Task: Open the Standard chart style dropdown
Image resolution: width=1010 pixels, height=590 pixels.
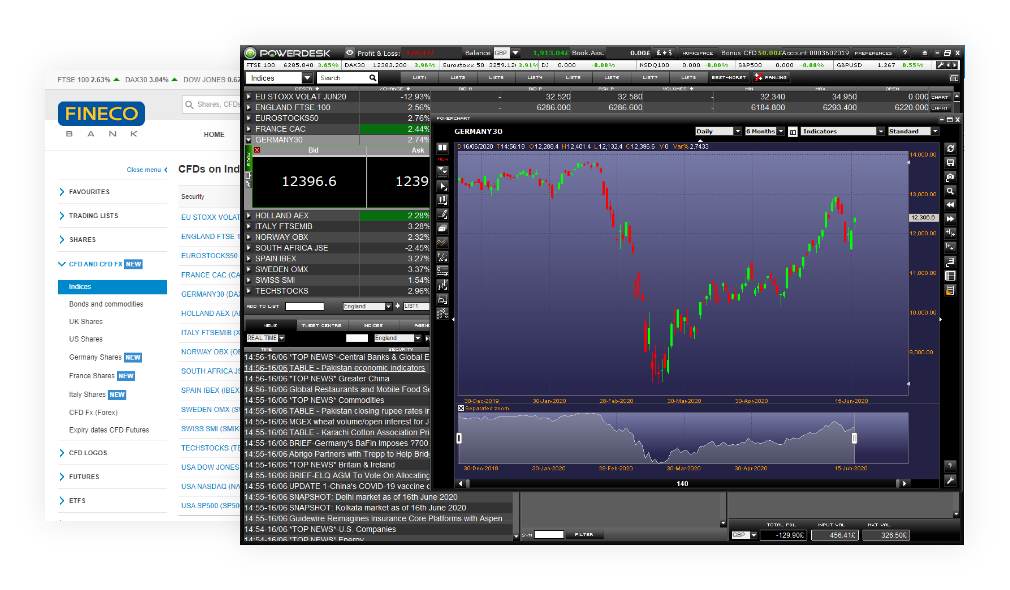Action: pos(913,131)
